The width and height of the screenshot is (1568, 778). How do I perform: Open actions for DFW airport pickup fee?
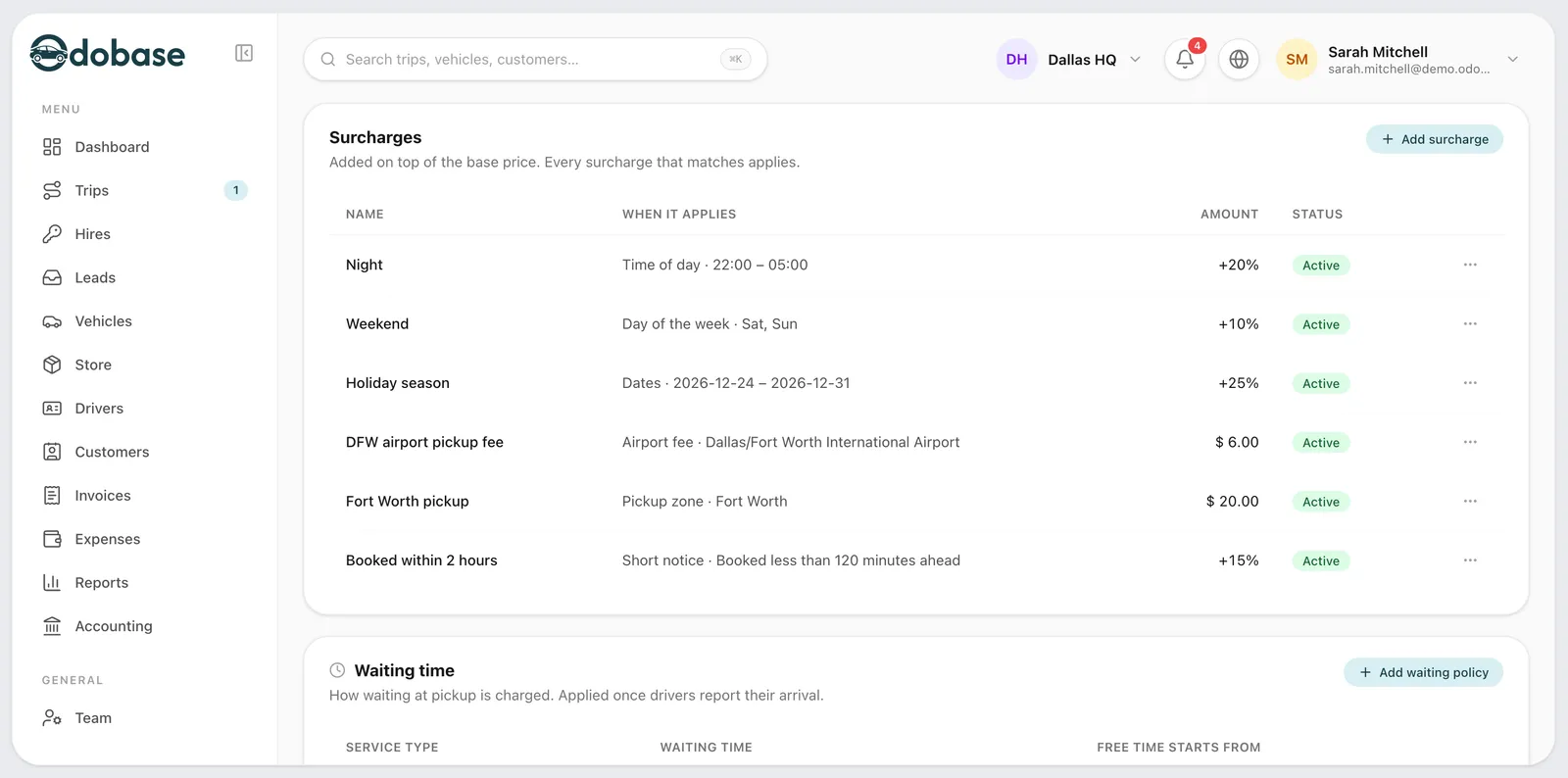(x=1470, y=442)
